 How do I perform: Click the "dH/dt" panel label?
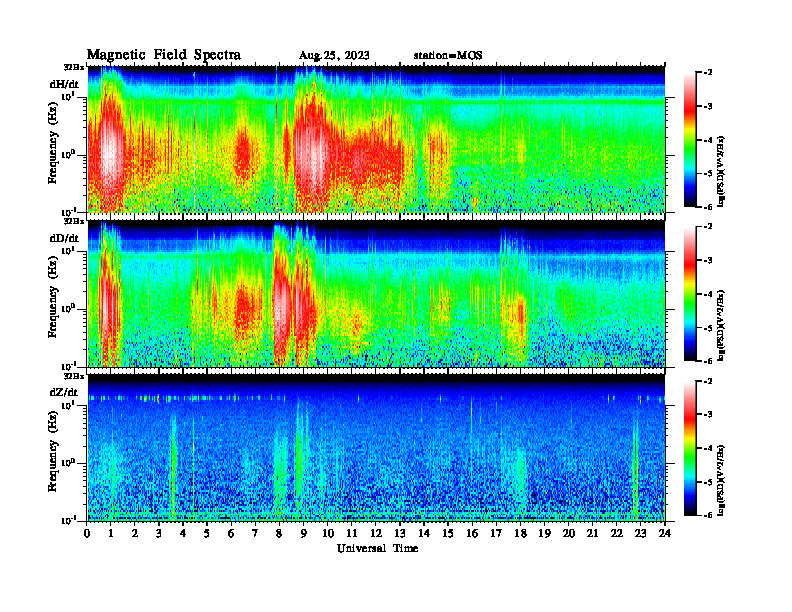(64, 84)
